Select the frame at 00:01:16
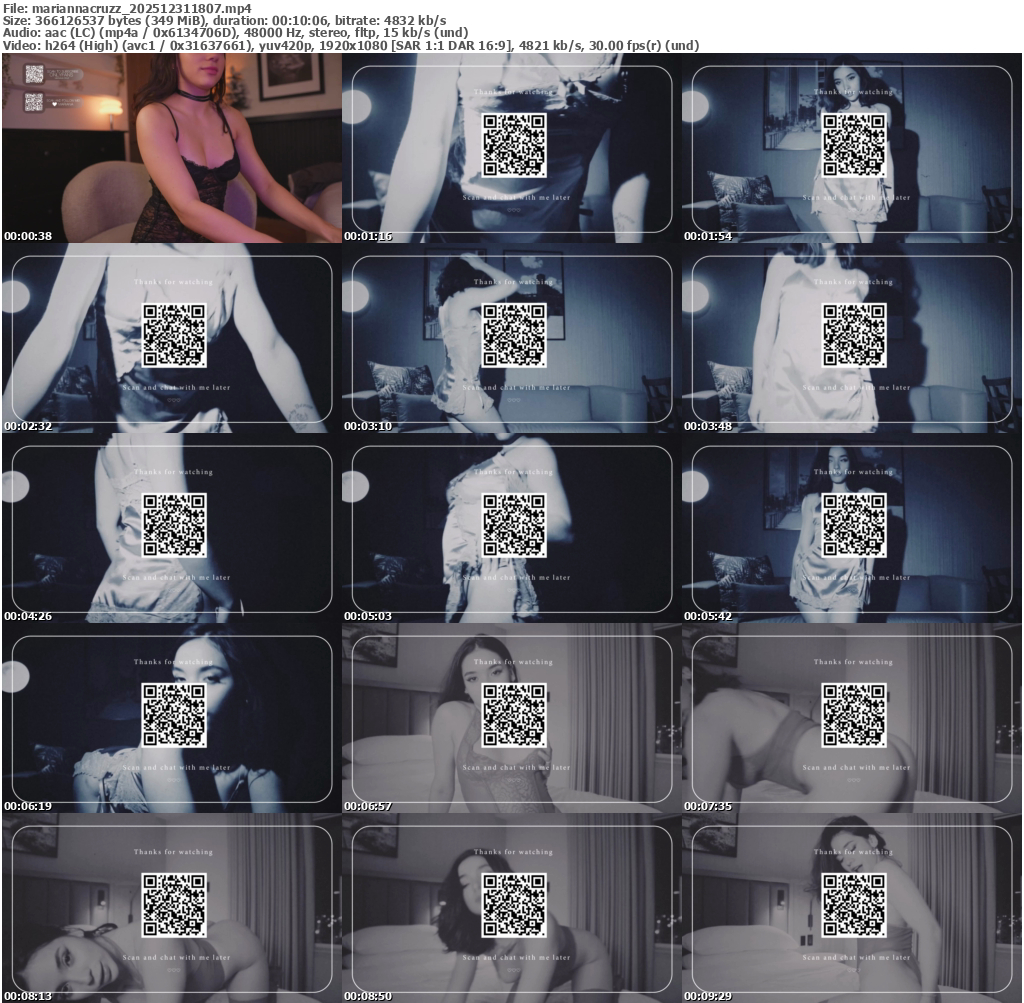The image size is (1024, 1003). click(x=511, y=149)
